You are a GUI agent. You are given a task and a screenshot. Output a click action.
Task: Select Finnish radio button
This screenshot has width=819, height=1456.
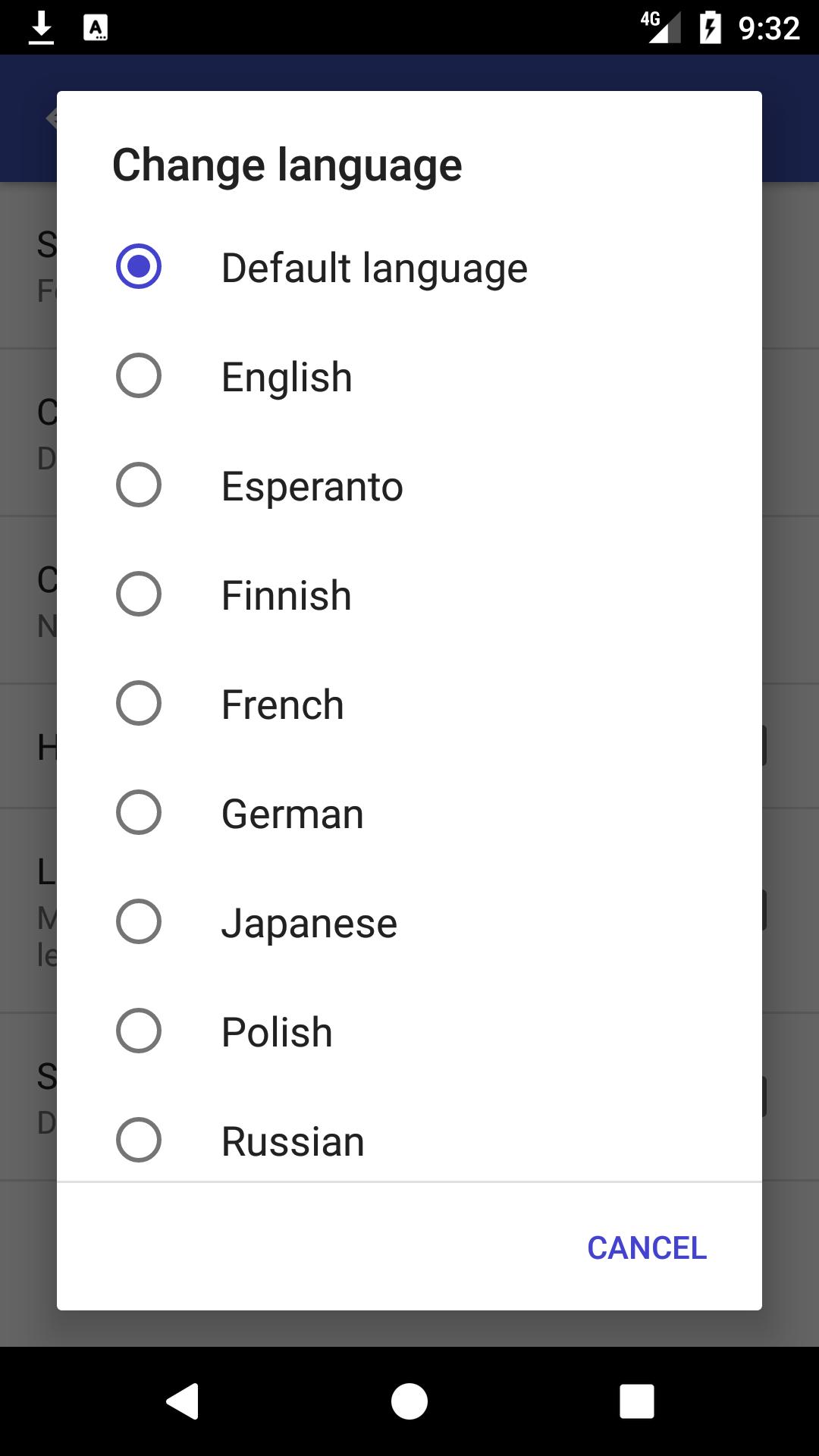pyautogui.click(x=139, y=595)
